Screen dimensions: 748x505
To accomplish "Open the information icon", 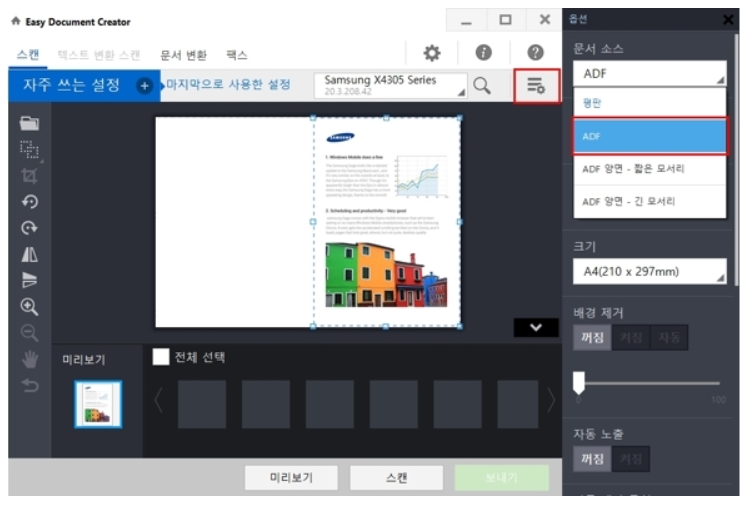I will tap(483, 52).
